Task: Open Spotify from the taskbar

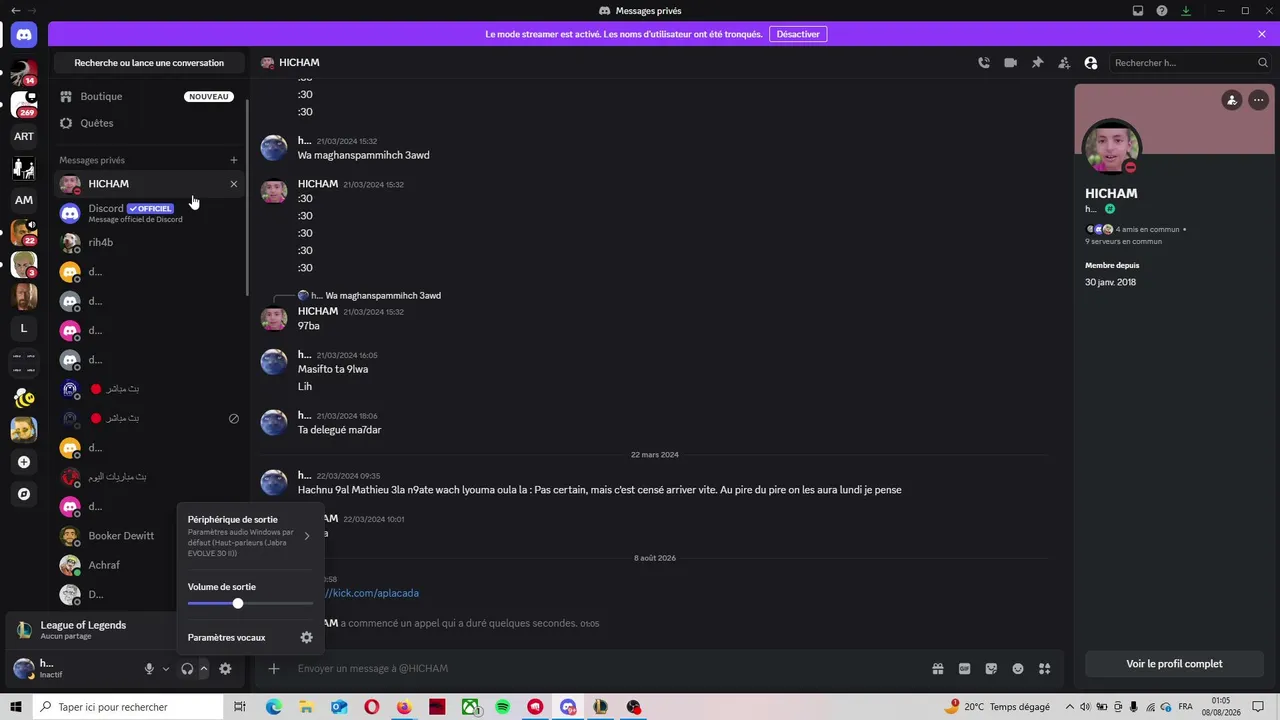Action: click(x=503, y=707)
